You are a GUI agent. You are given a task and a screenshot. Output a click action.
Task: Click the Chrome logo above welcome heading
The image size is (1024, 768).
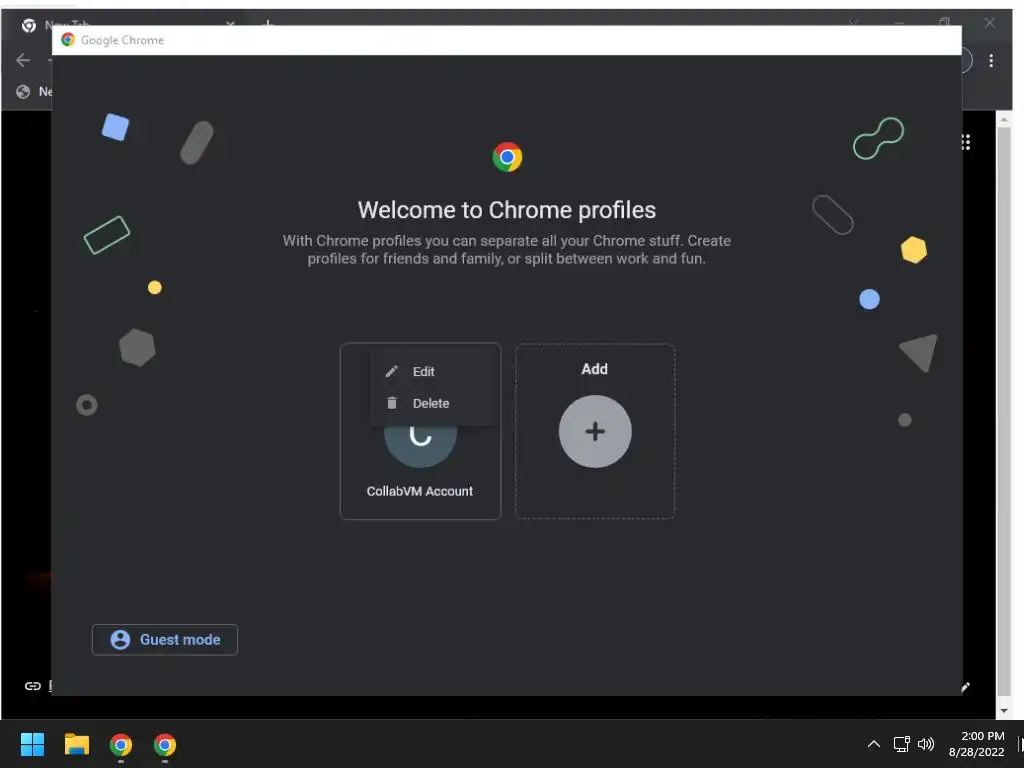pyautogui.click(x=507, y=157)
